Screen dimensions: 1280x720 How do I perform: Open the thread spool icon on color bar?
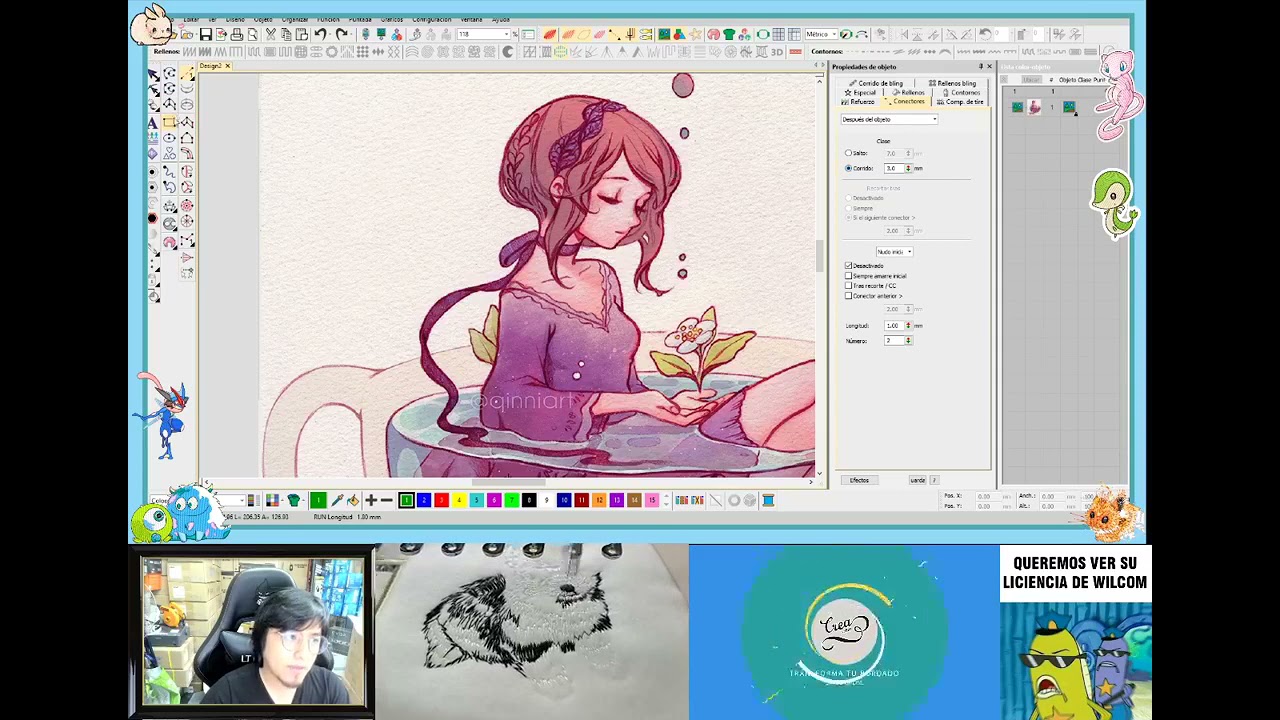click(x=768, y=500)
